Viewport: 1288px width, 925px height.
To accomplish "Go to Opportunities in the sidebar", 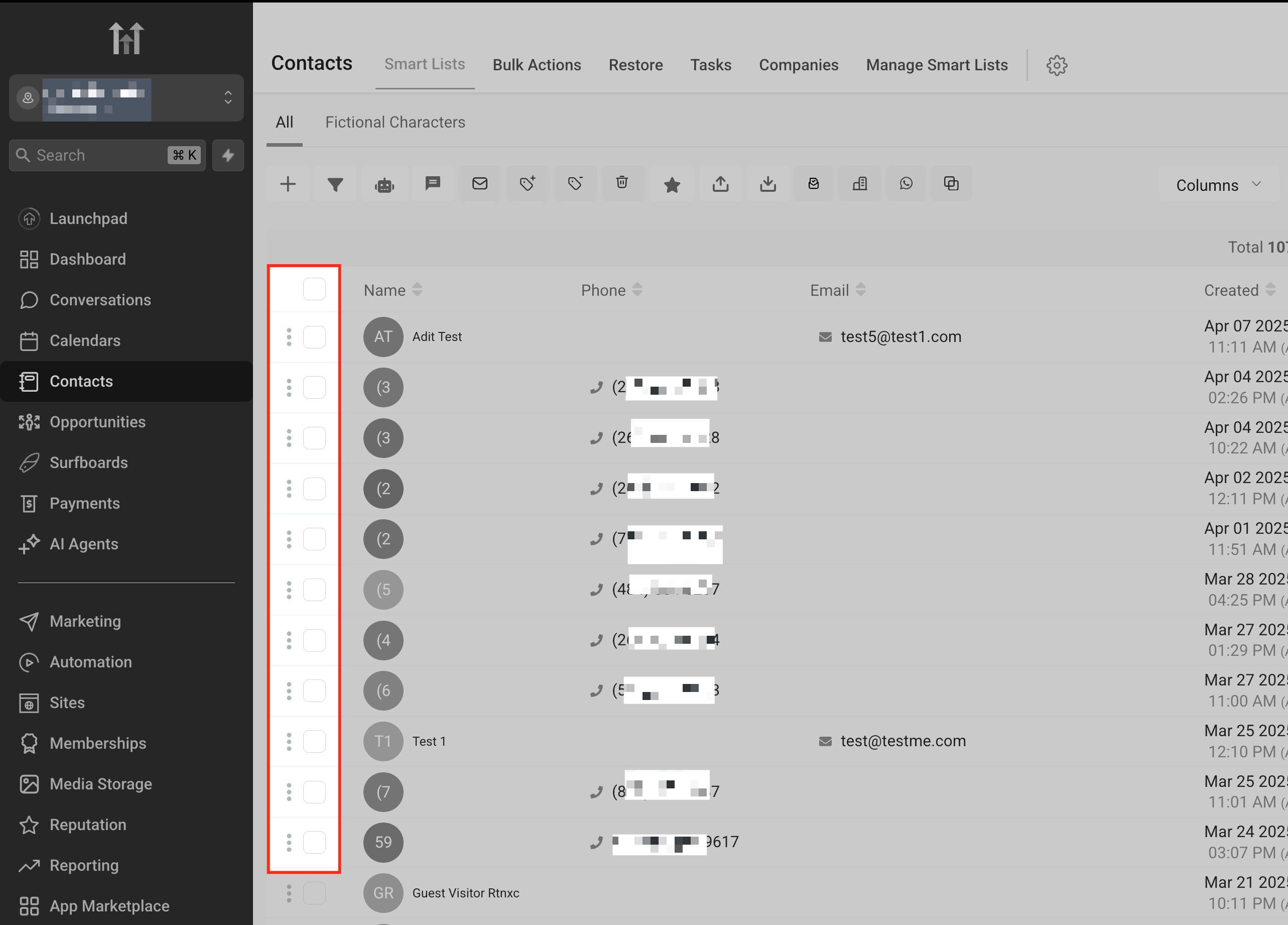I will tap(97, 422).
